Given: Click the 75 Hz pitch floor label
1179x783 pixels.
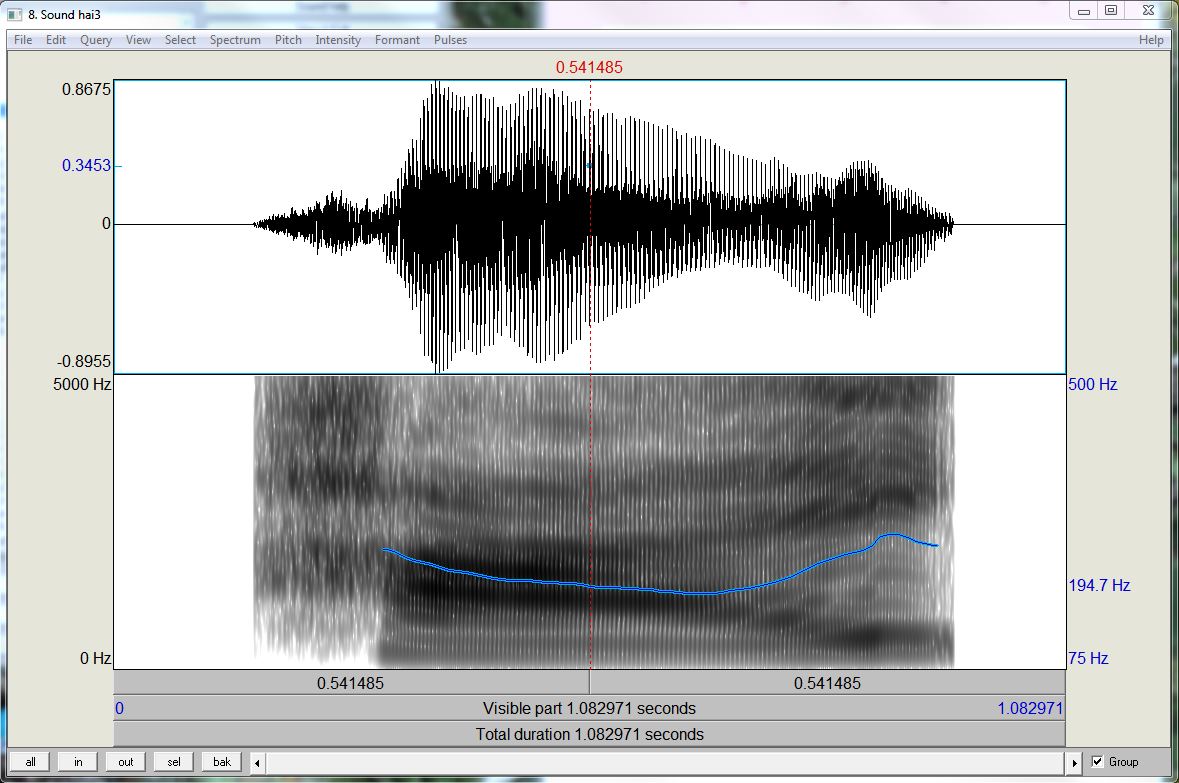Looking at the screenshot, I should pyautogui.click(x=1088, y=658).
